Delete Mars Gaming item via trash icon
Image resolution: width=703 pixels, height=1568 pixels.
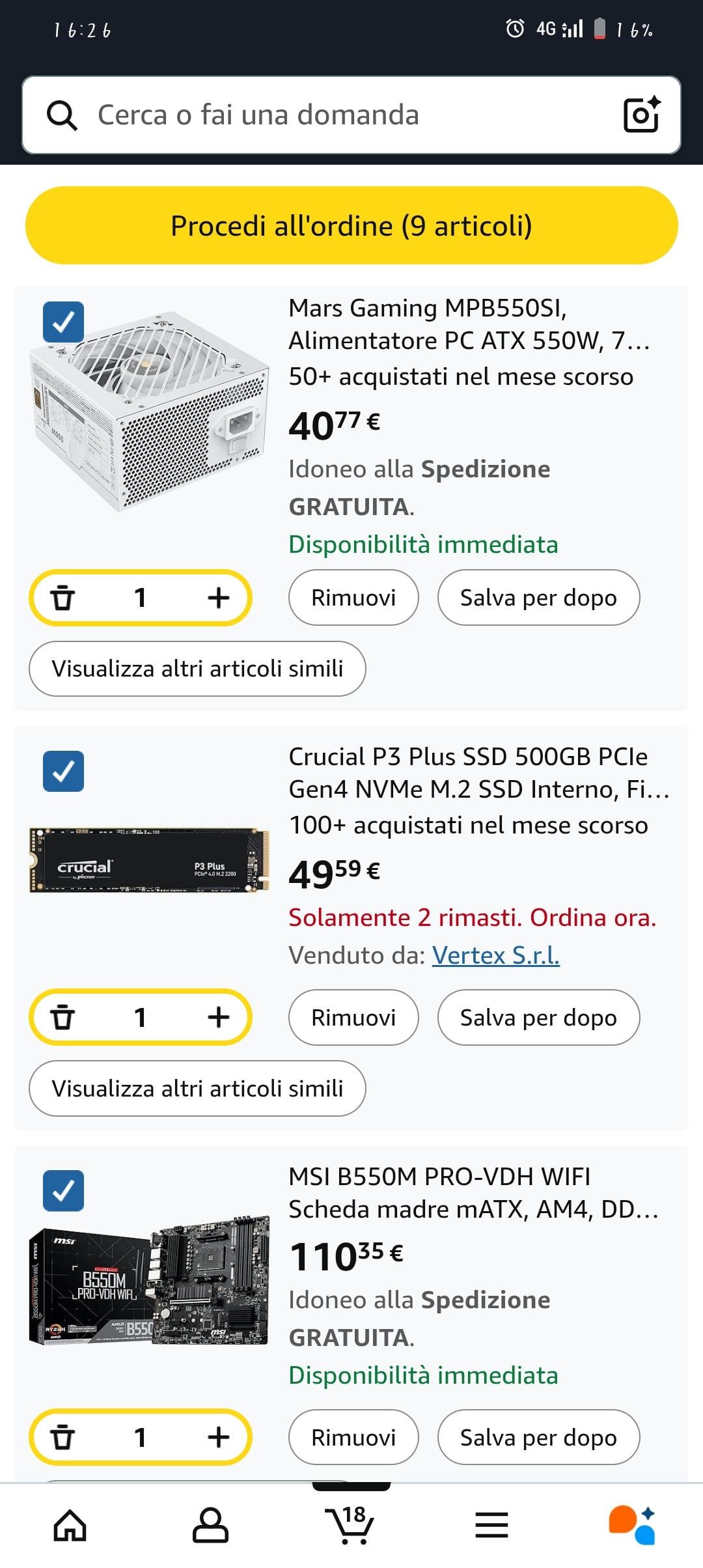tap(62, 597)
